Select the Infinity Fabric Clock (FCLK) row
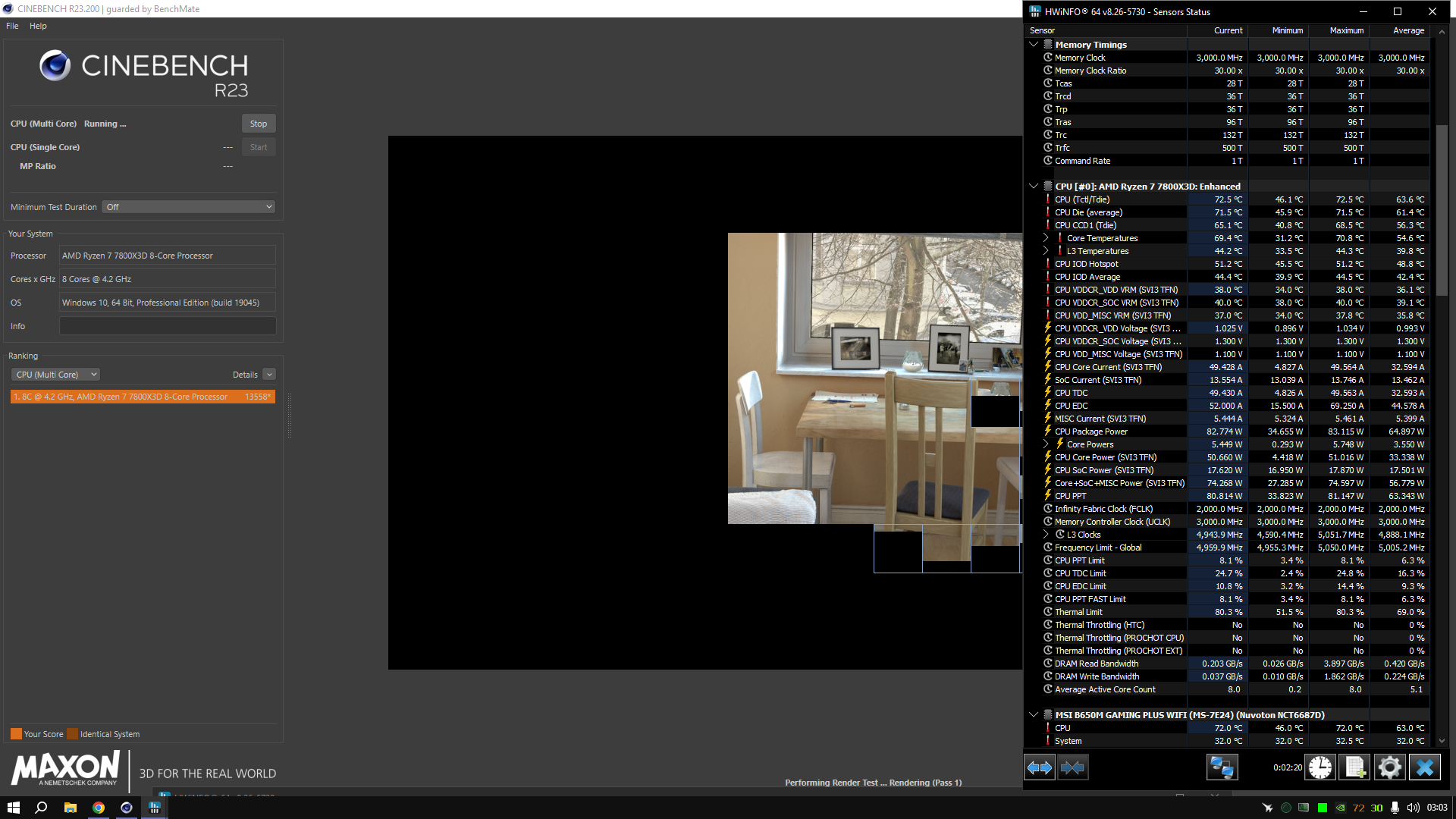The image size is (1456, 819). (x=1227, y=509)
